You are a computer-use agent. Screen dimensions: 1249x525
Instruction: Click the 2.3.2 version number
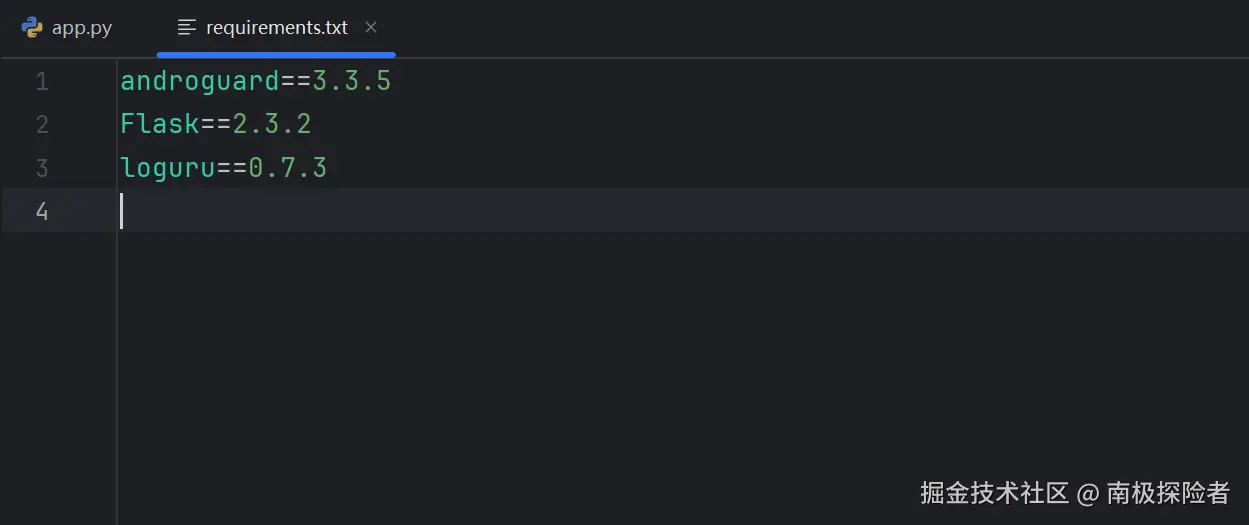click(x=272, y=125)
